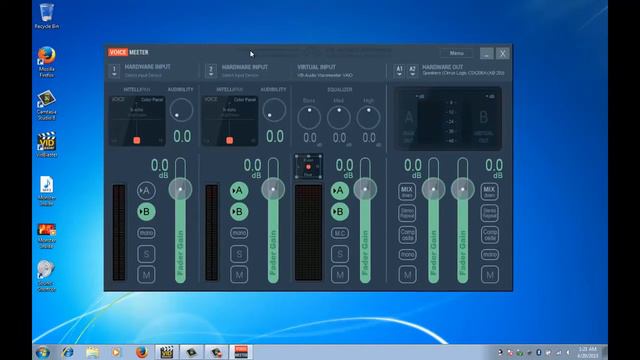Toggle mono on Hardware Input 1 strip
640x360 pixels.
click(x=146, y=233)
